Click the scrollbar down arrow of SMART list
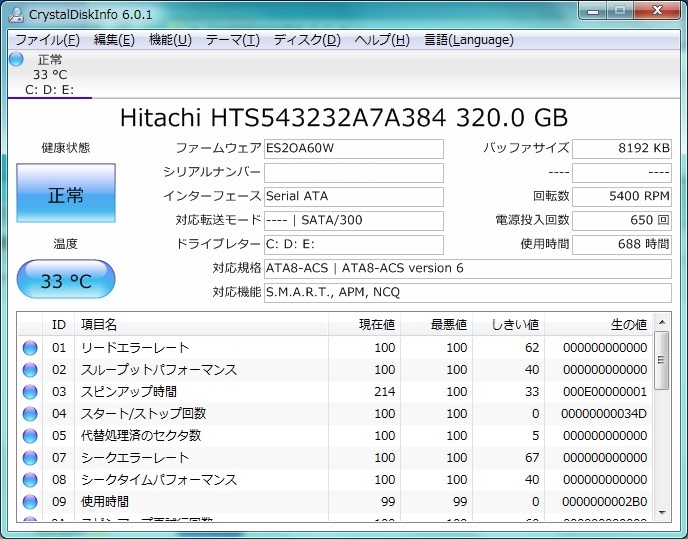688x539 pixels. click(662, 513)
